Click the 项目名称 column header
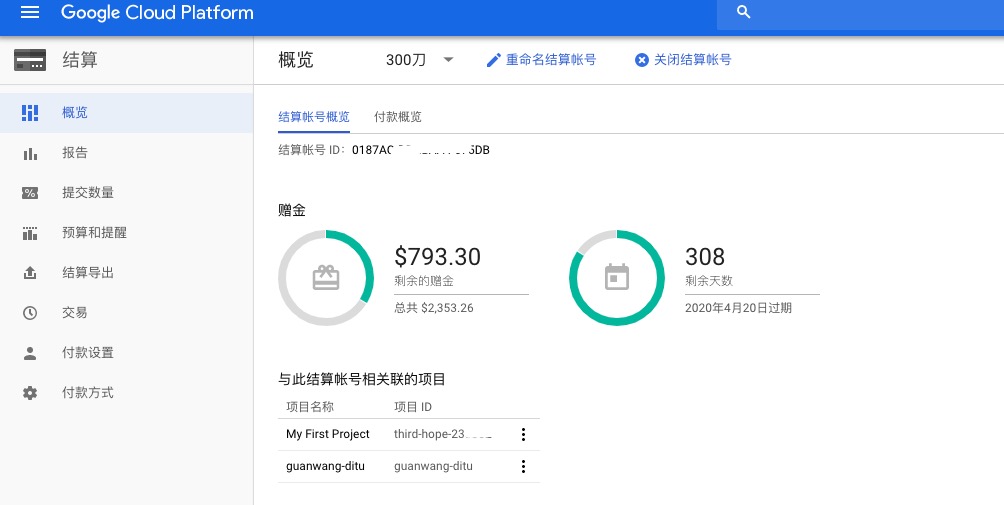This screenshot has width=1004, height=505. (x=310, y=407)
